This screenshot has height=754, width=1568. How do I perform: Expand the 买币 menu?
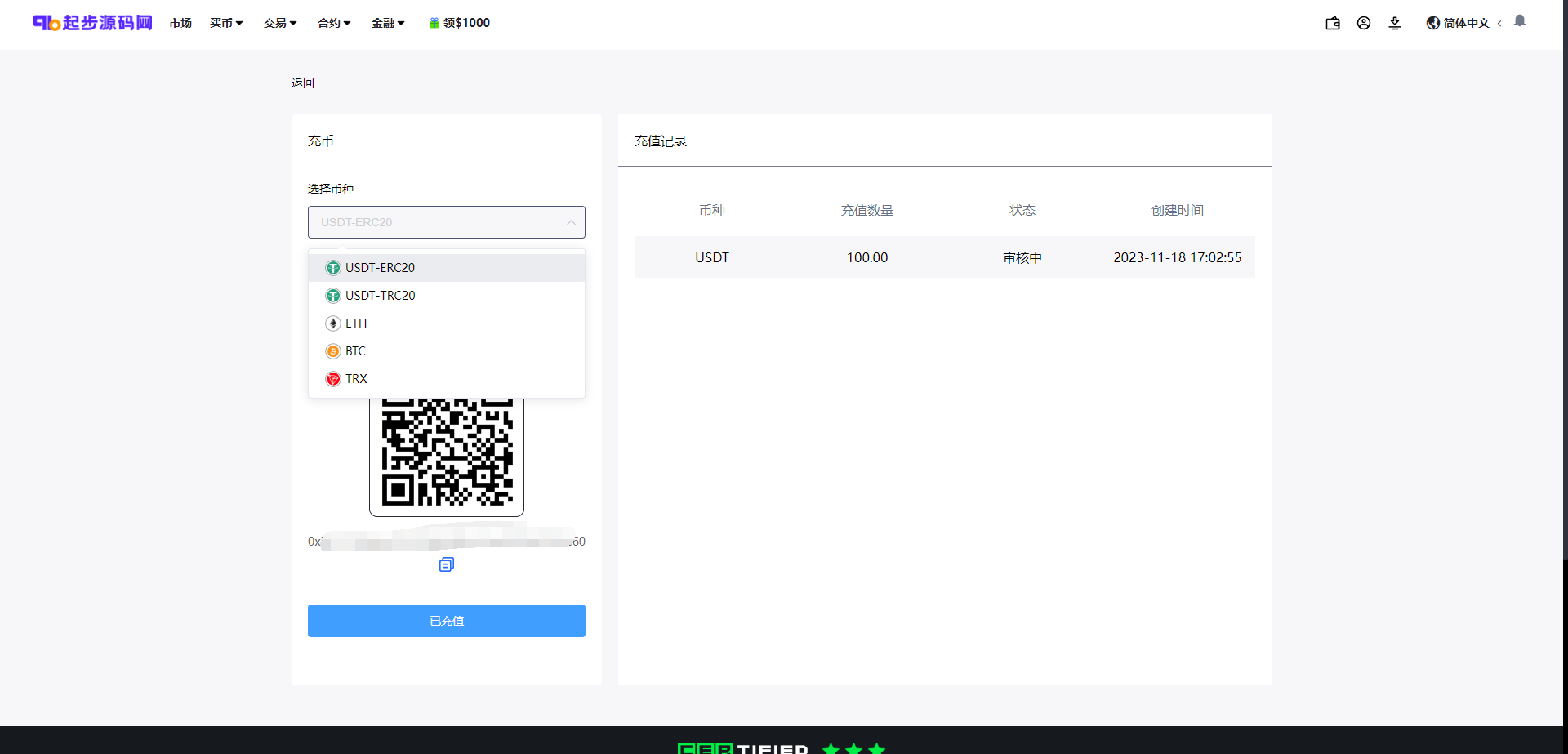(226, 23)
